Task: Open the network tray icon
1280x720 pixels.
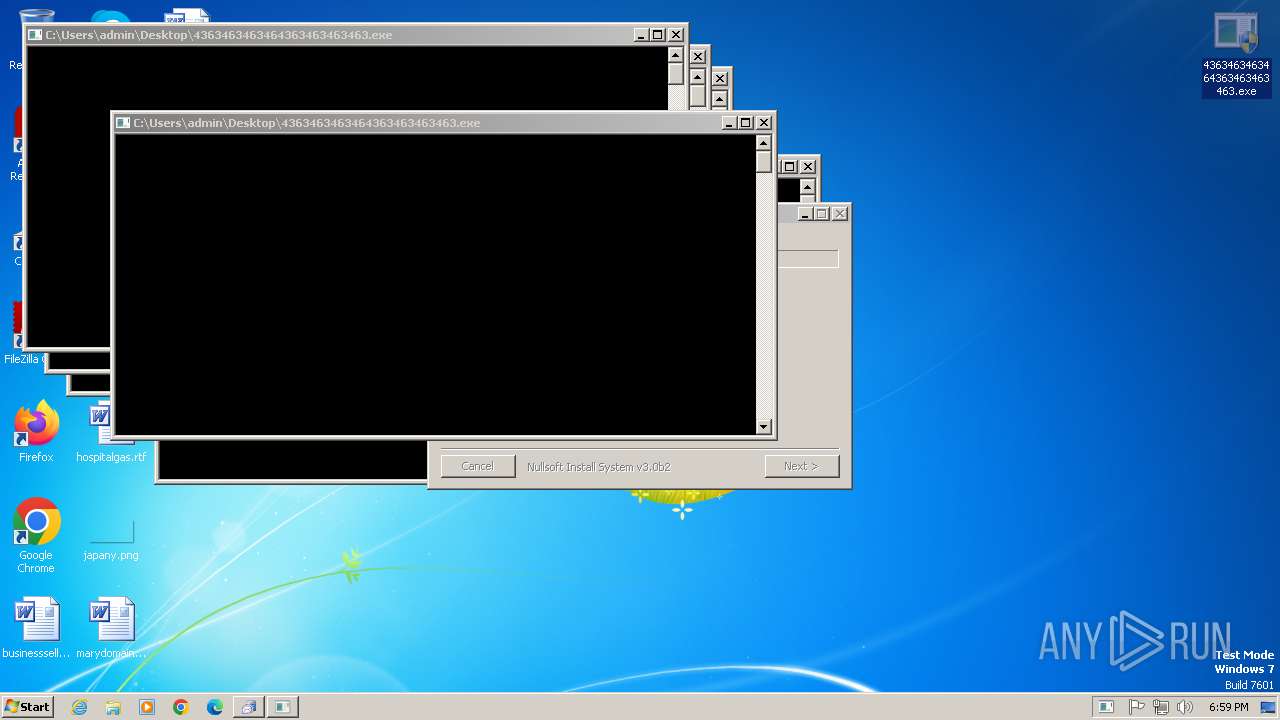Action: 1160,707
